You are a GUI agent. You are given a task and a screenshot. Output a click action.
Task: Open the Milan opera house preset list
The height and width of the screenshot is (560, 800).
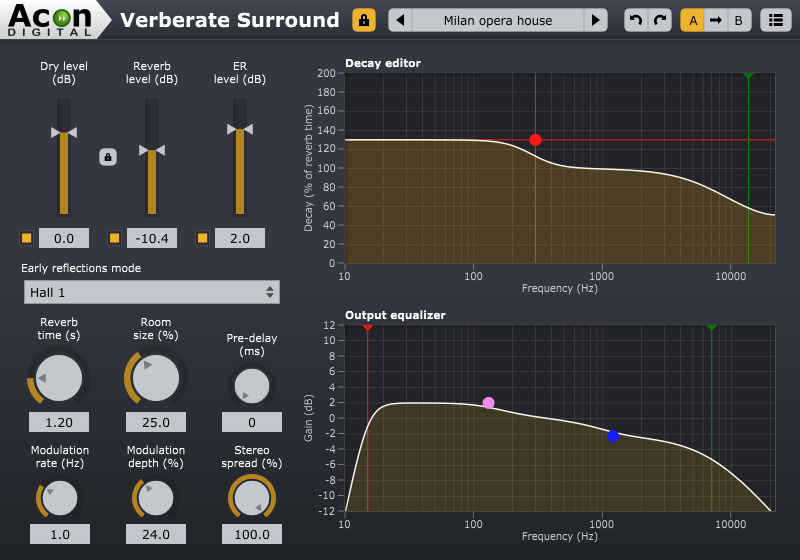(x=498, y=20)
